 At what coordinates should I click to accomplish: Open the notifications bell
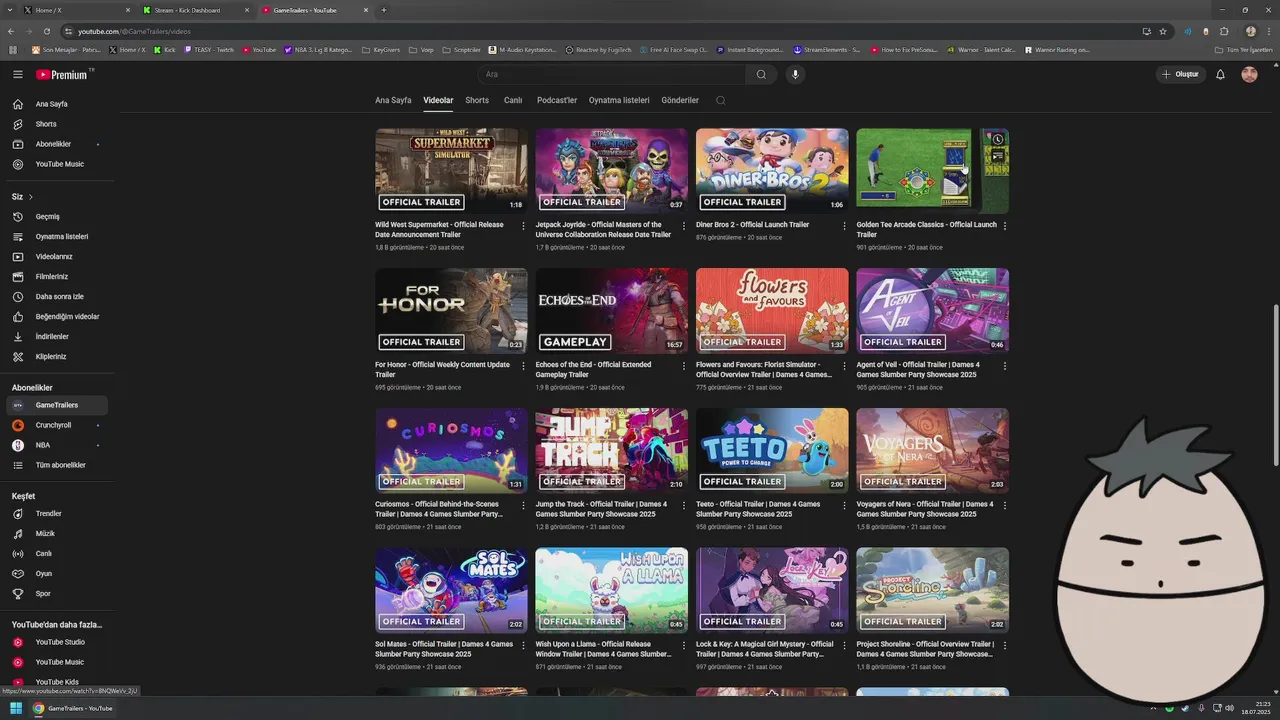point(1220,74)
